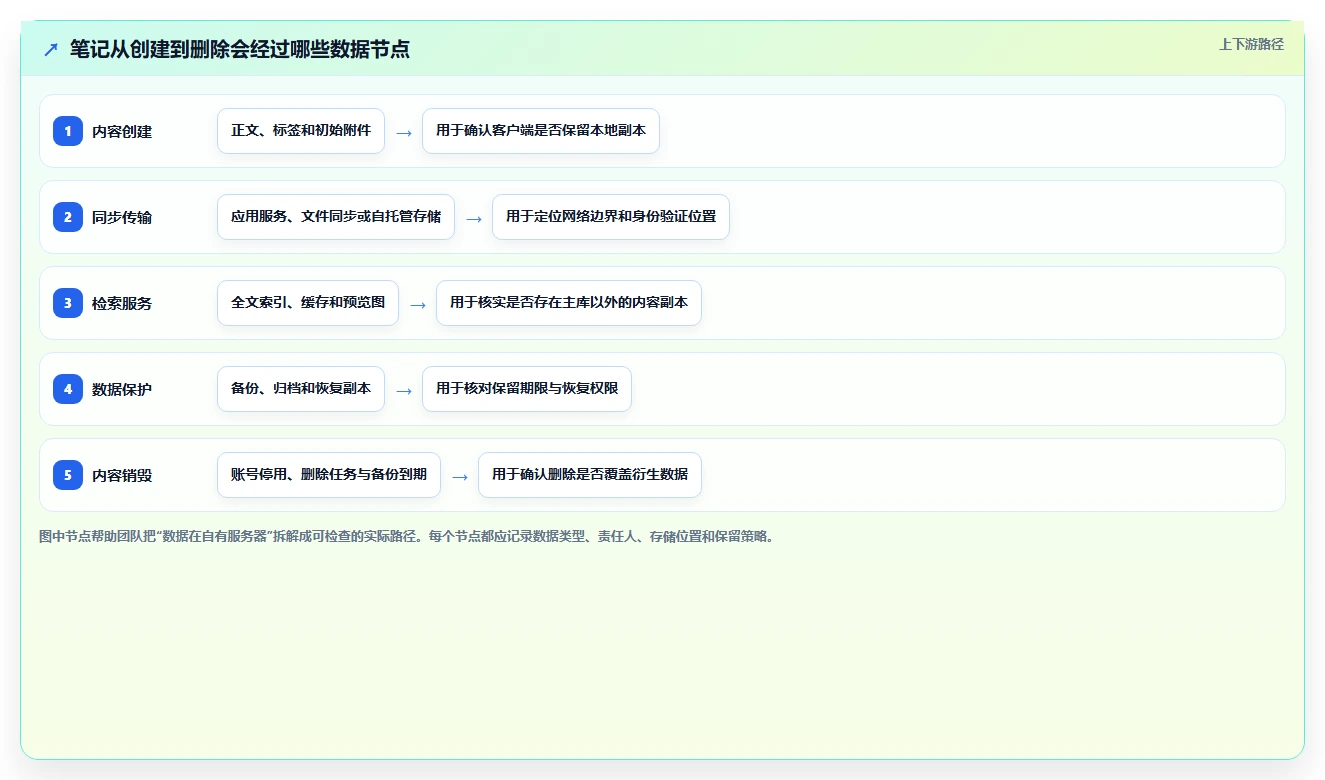This screenshot has height=780, width=1325.
Task: Click the title 笔记从创建到删除会经过哪些数据节点
Action: (240, 49)
